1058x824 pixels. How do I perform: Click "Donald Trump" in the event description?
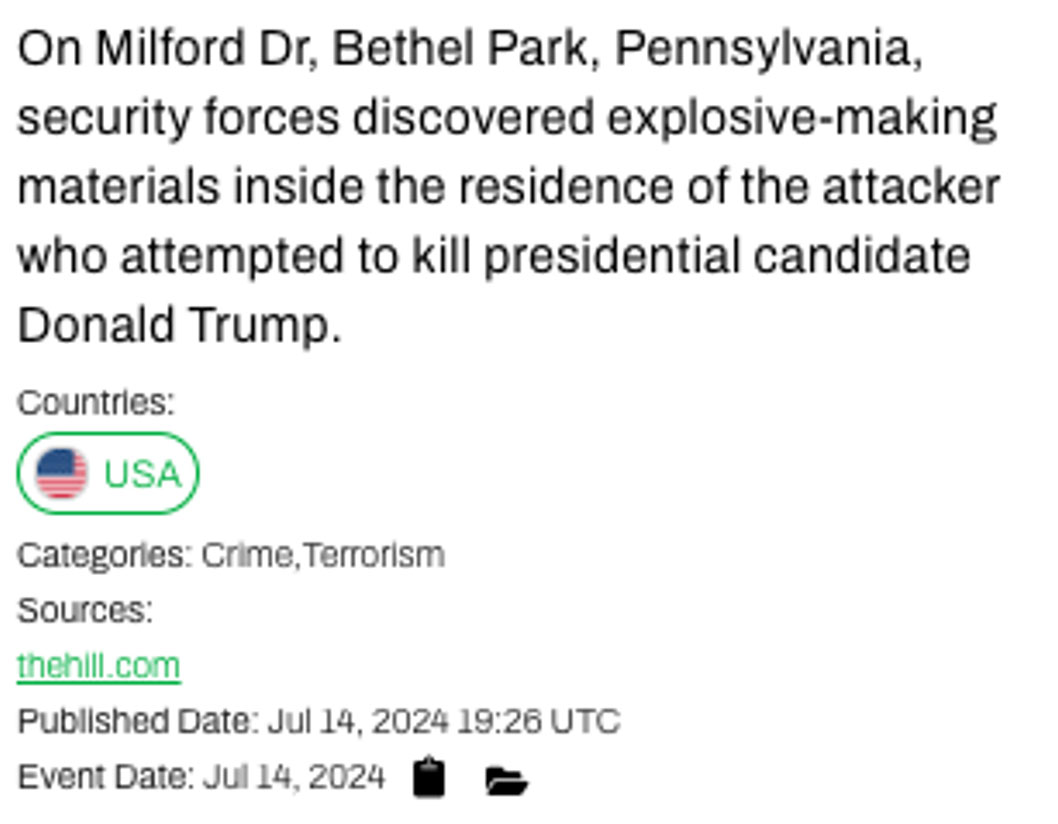point(178,326)
